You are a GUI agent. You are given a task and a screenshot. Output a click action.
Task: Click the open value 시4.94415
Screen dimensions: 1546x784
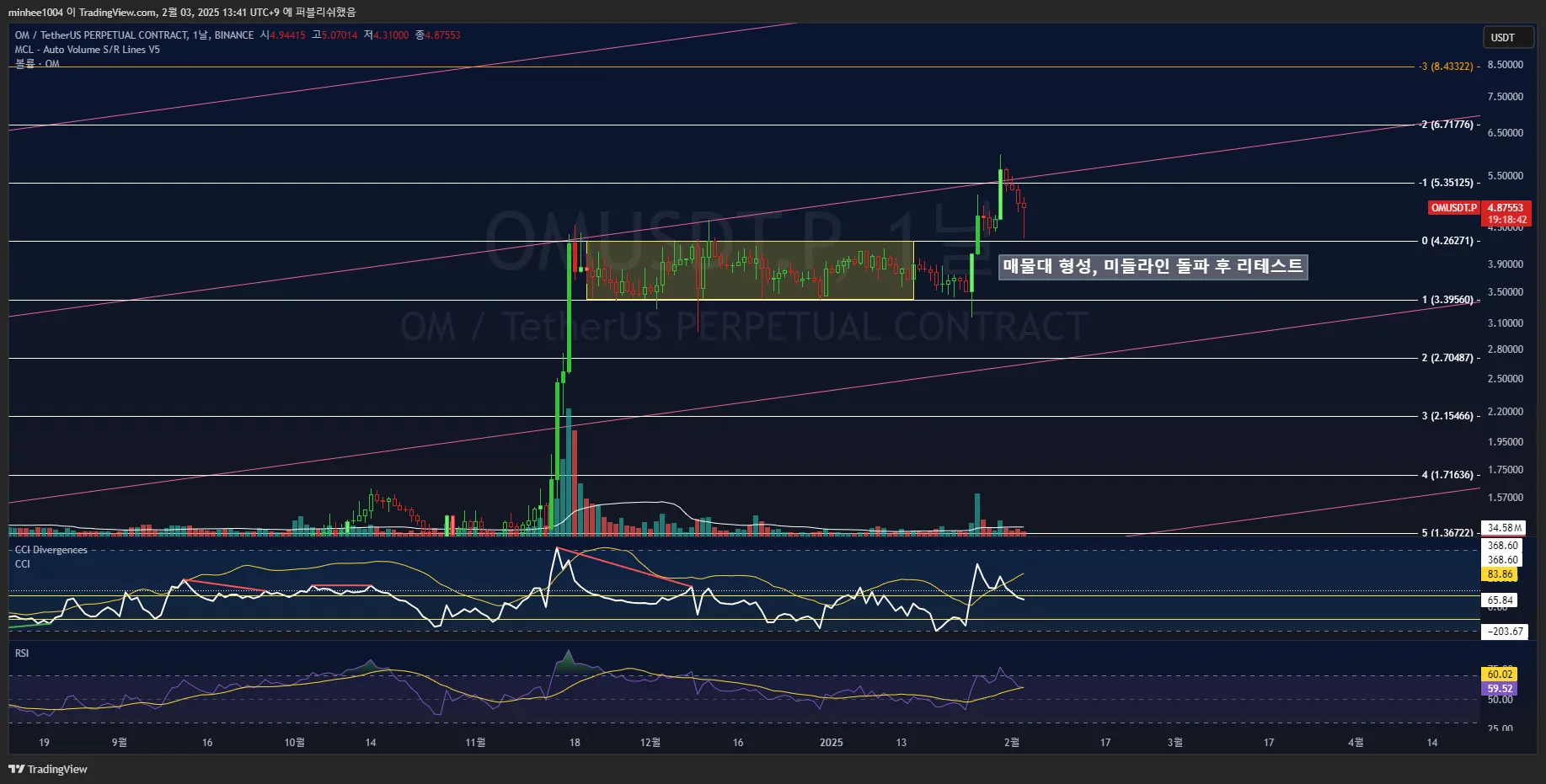pyautogui.click(x=282, y=35)
